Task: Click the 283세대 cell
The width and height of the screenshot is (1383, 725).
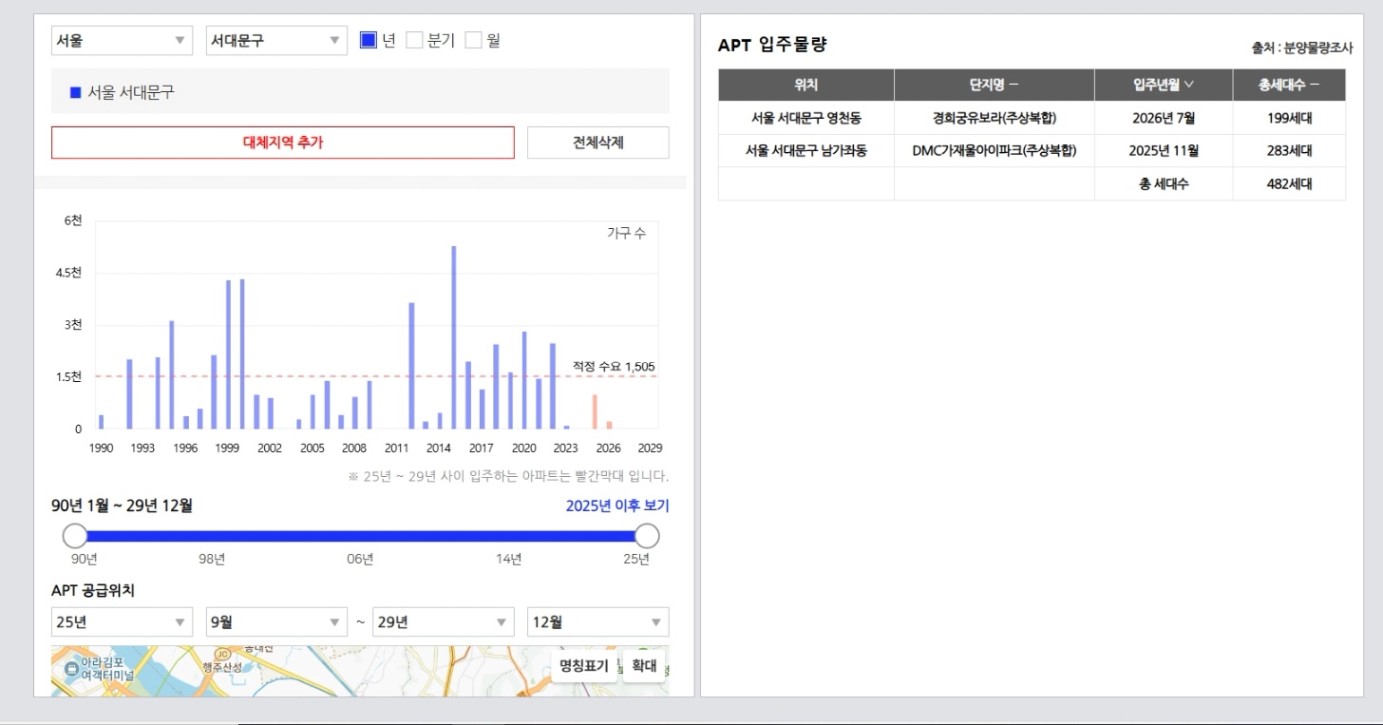Action: [1289, 151]
